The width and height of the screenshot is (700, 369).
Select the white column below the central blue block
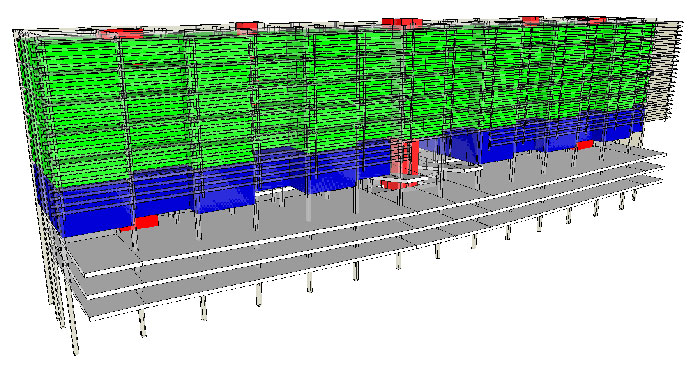tap(308, 206)
